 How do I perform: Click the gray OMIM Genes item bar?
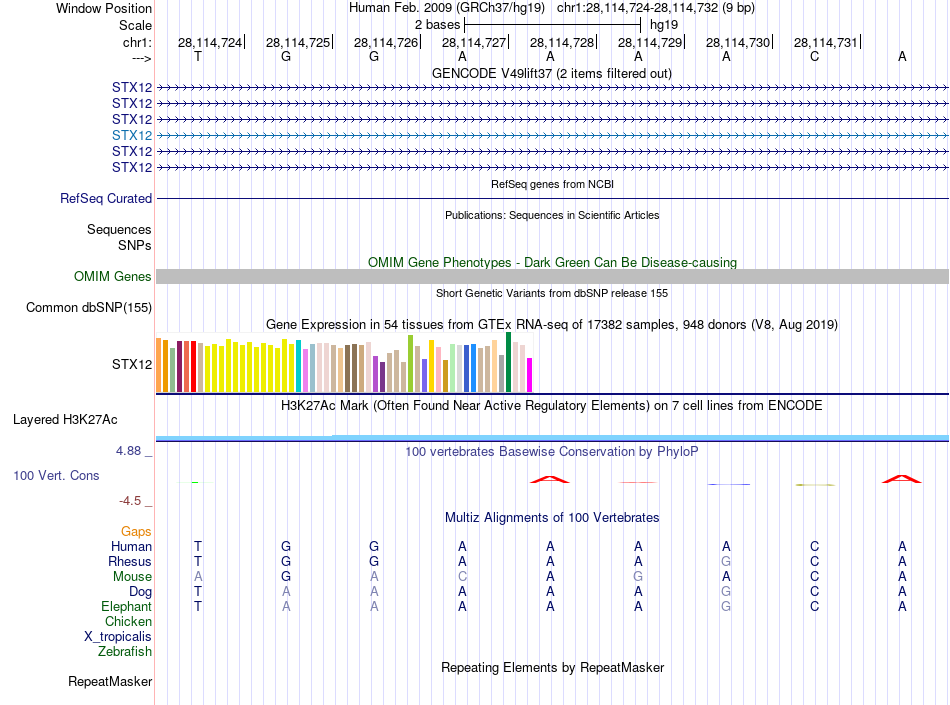(551, 276)
